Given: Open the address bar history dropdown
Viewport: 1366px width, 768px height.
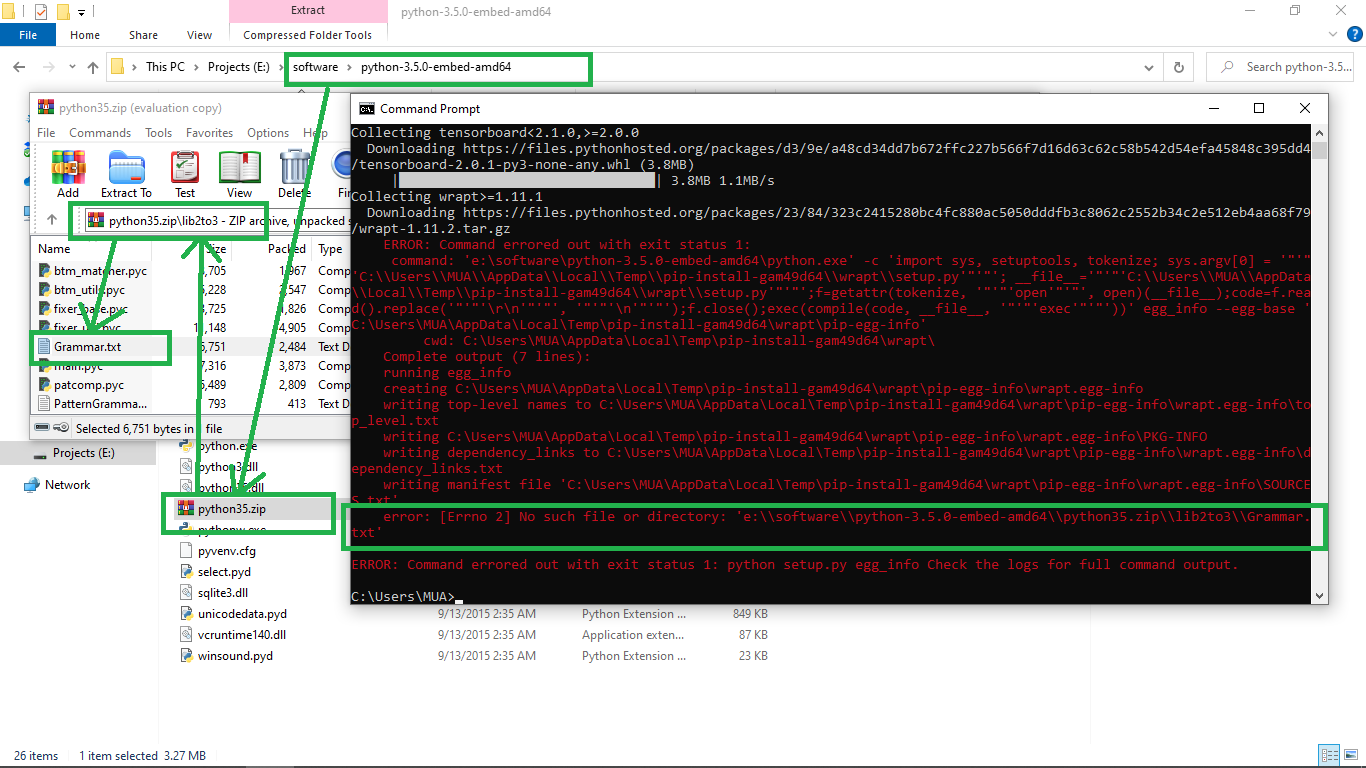Looking at the screenshot, I should (1151, 67).
